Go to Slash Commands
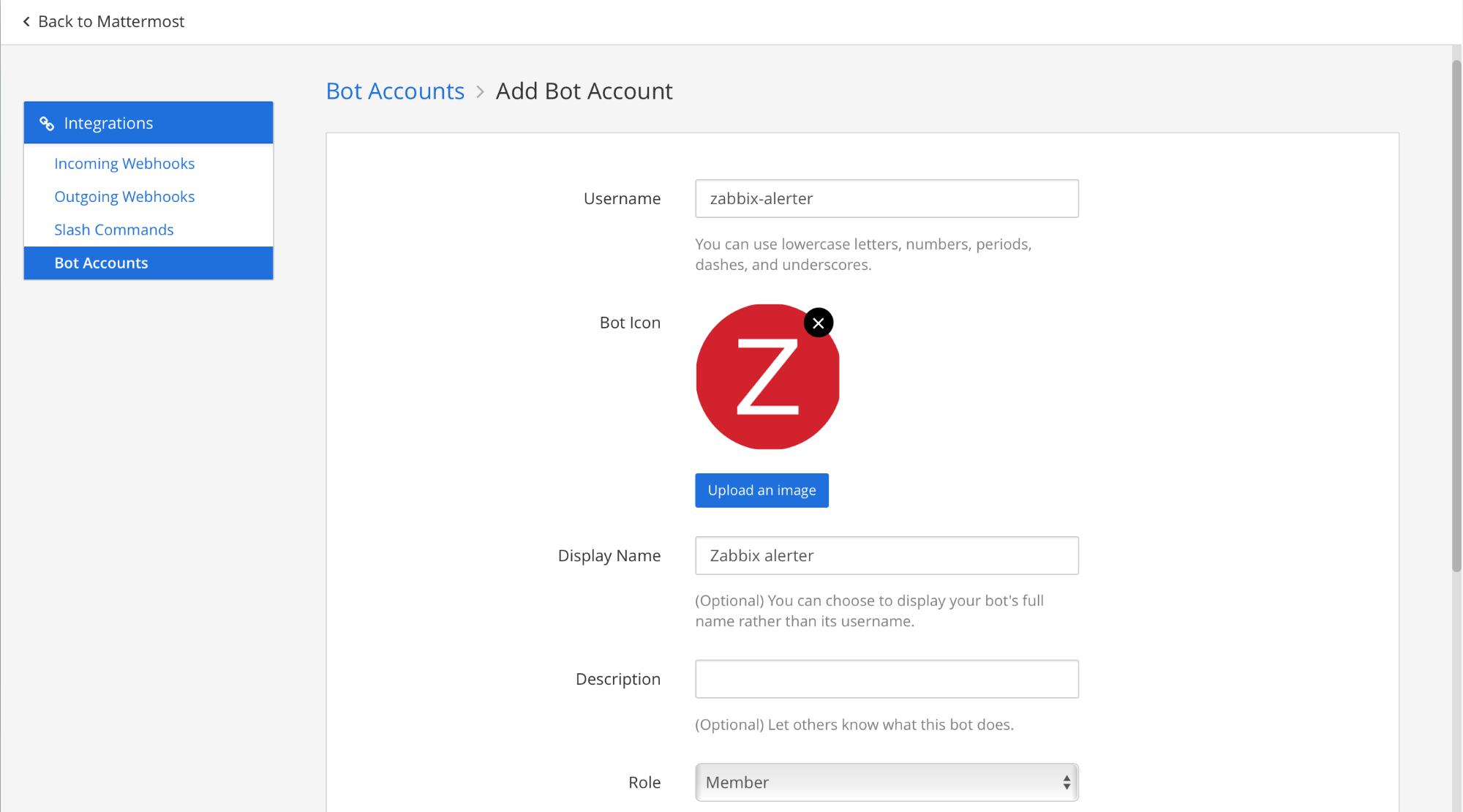Image resolution: width=1463 pixels, height=812 pixels. [x=114, y=230]
